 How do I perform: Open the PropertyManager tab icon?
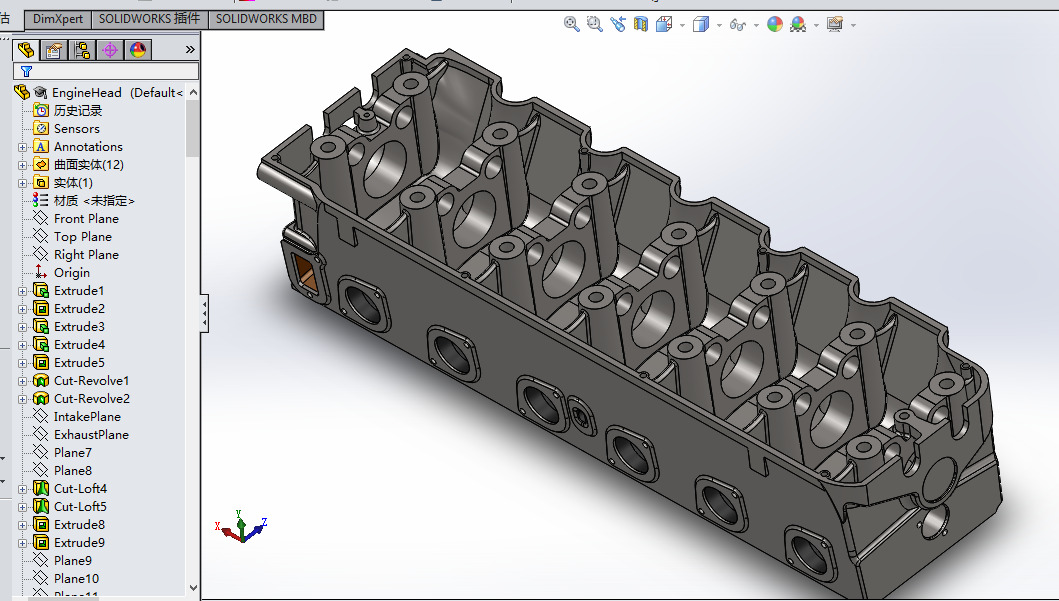coord(53,50)
